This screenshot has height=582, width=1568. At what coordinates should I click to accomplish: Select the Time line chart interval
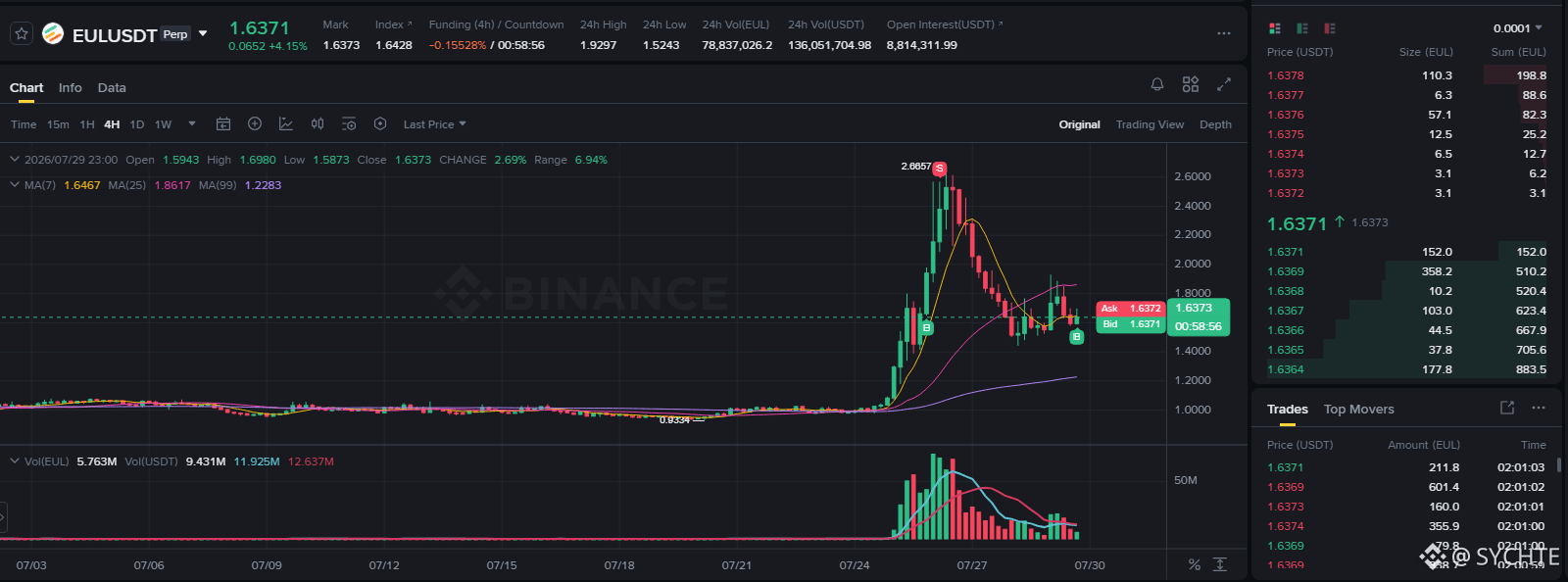(24, 124)
